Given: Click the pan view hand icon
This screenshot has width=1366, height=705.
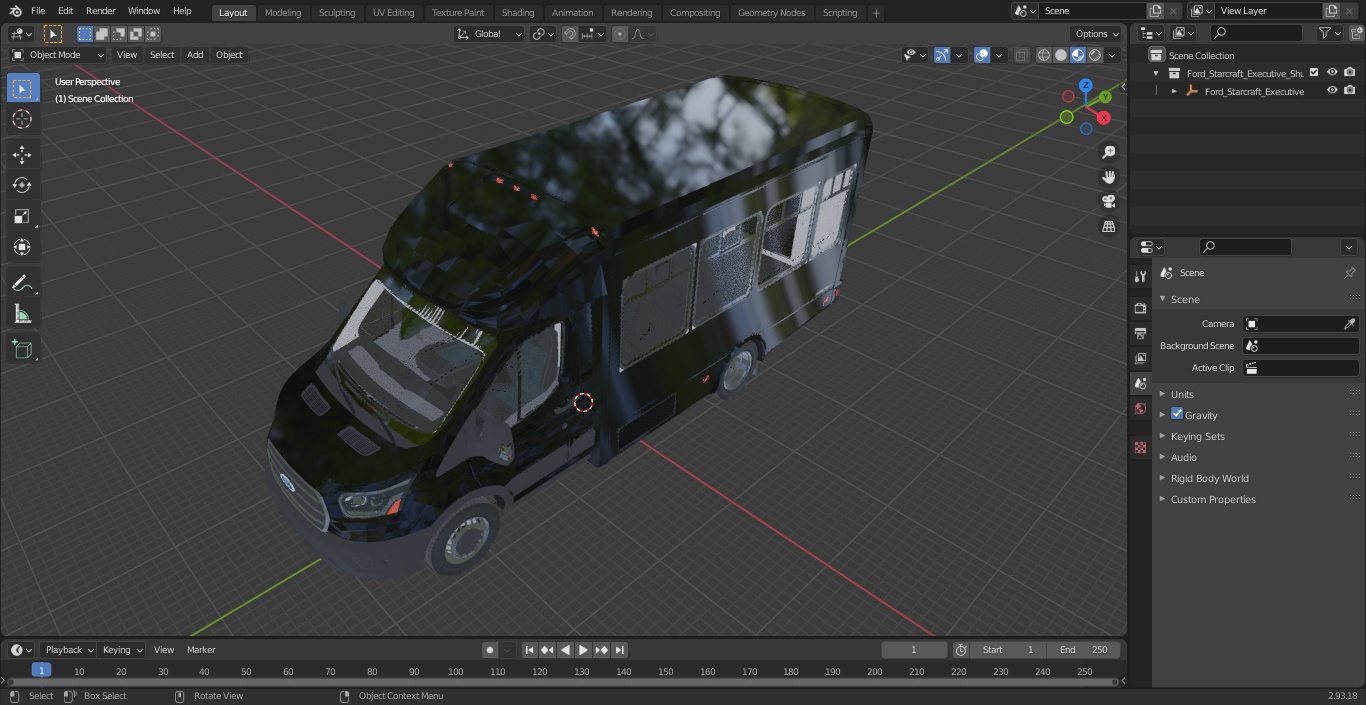Looking at the screenshot, I should (x=1109, y=177).
